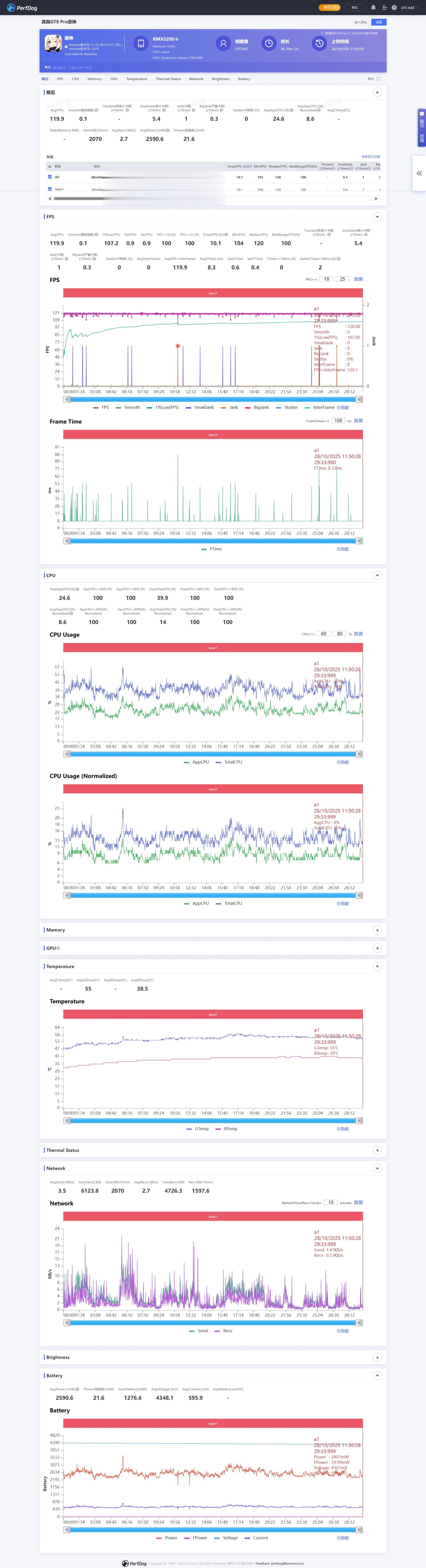Screen dimensions: 426x1568
Task: Click the FPS chart timeline range slider
Action: point(213,399)
